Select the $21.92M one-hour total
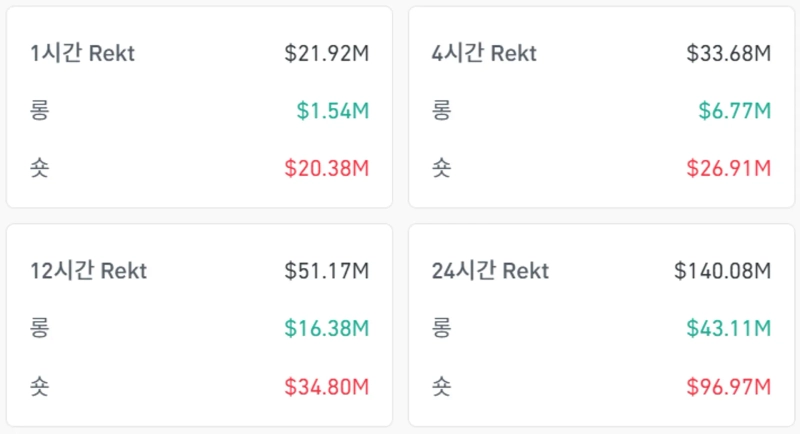Screen dimensions: 800x434 pyautogui.click(x=326, y=53)
